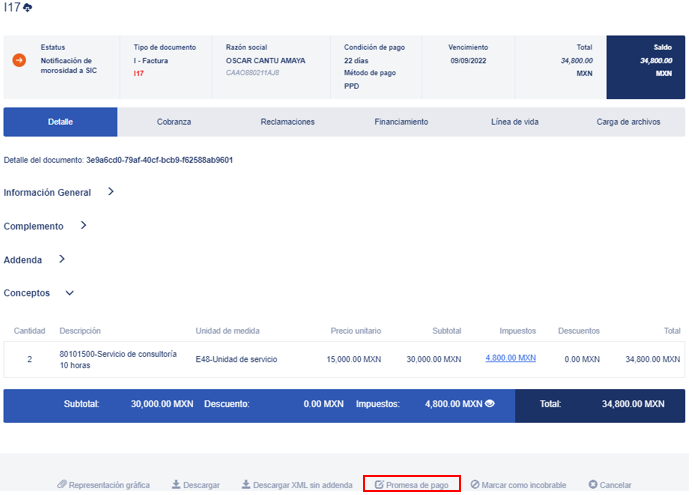Switch to the Cobranza tab
Viewport: 692px width, 495px height.
coord(174,122)
